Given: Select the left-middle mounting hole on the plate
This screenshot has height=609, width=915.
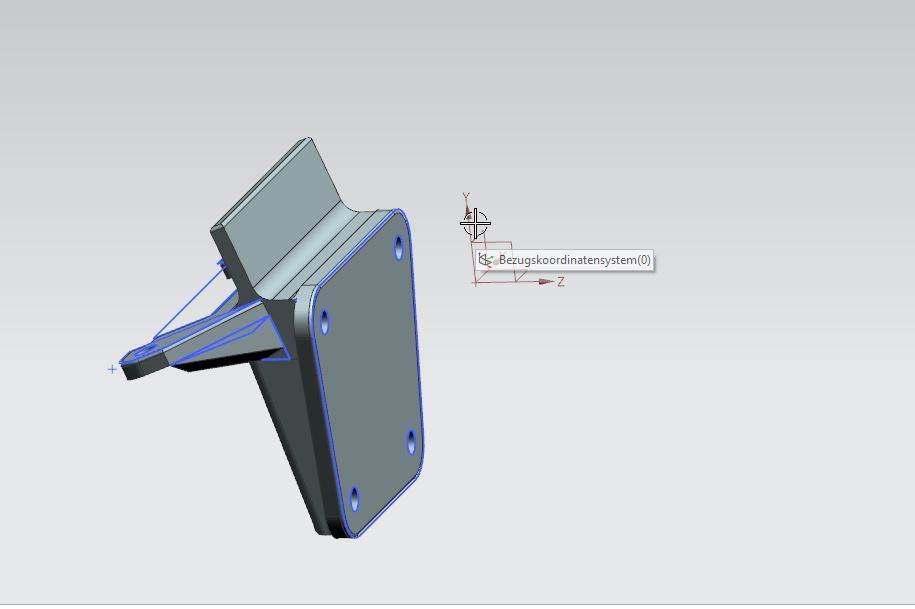Looking at the screenshot, I should pos(326,322).
